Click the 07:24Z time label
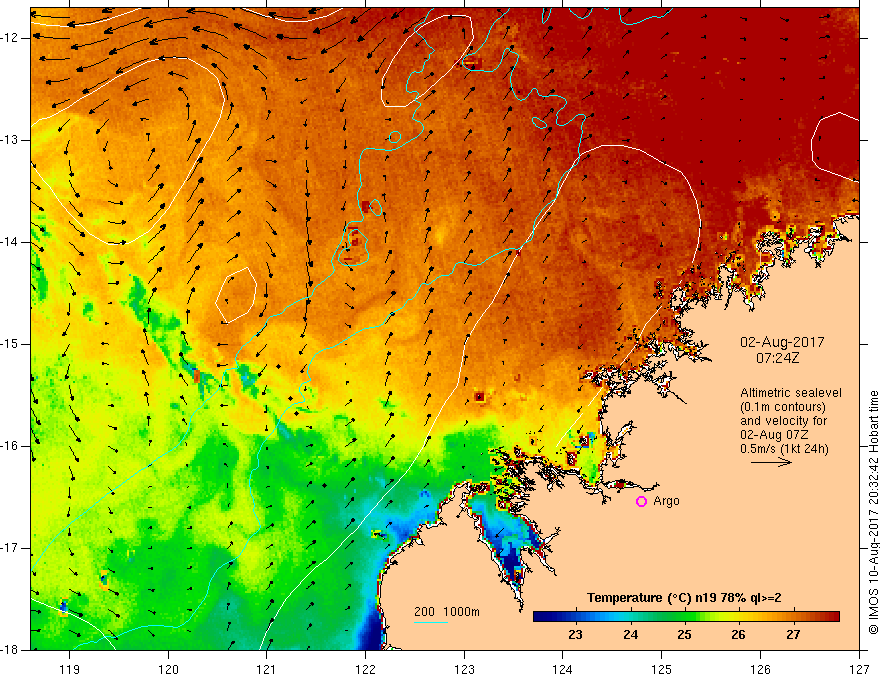Image resolution: width=880 pixels, height=680 pixels. pos(777,357)
